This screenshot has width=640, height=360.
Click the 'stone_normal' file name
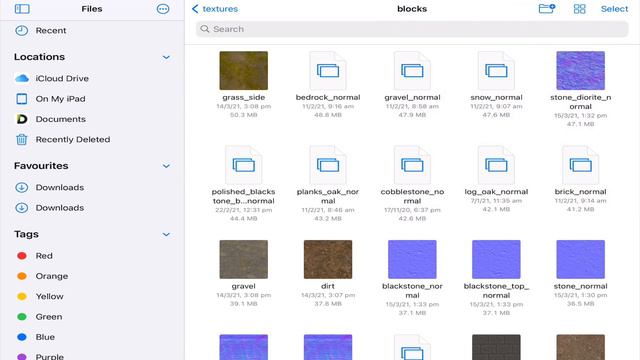click(x=580, y=286)
